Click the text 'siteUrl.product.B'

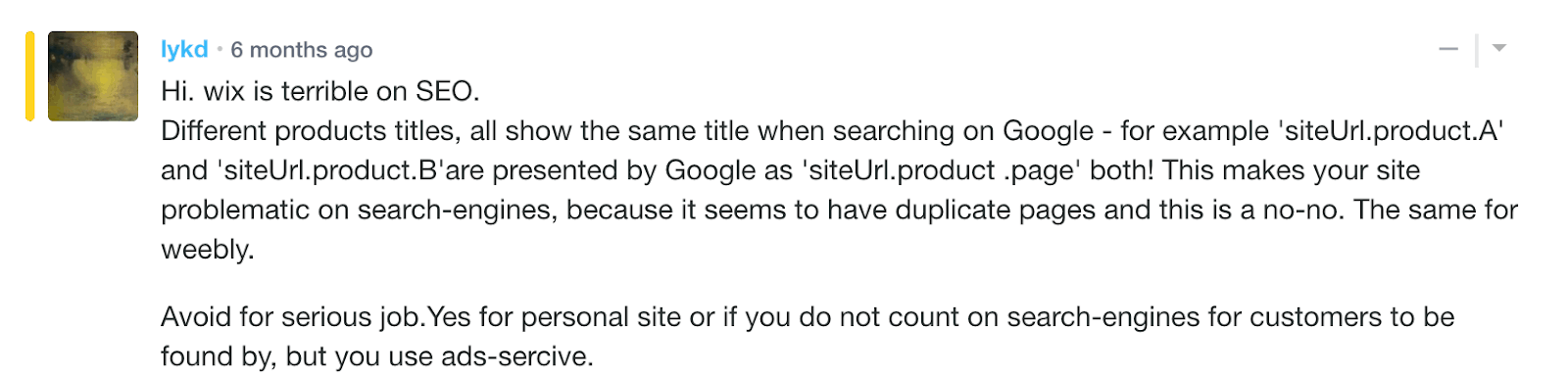click(x=330, y=170)
